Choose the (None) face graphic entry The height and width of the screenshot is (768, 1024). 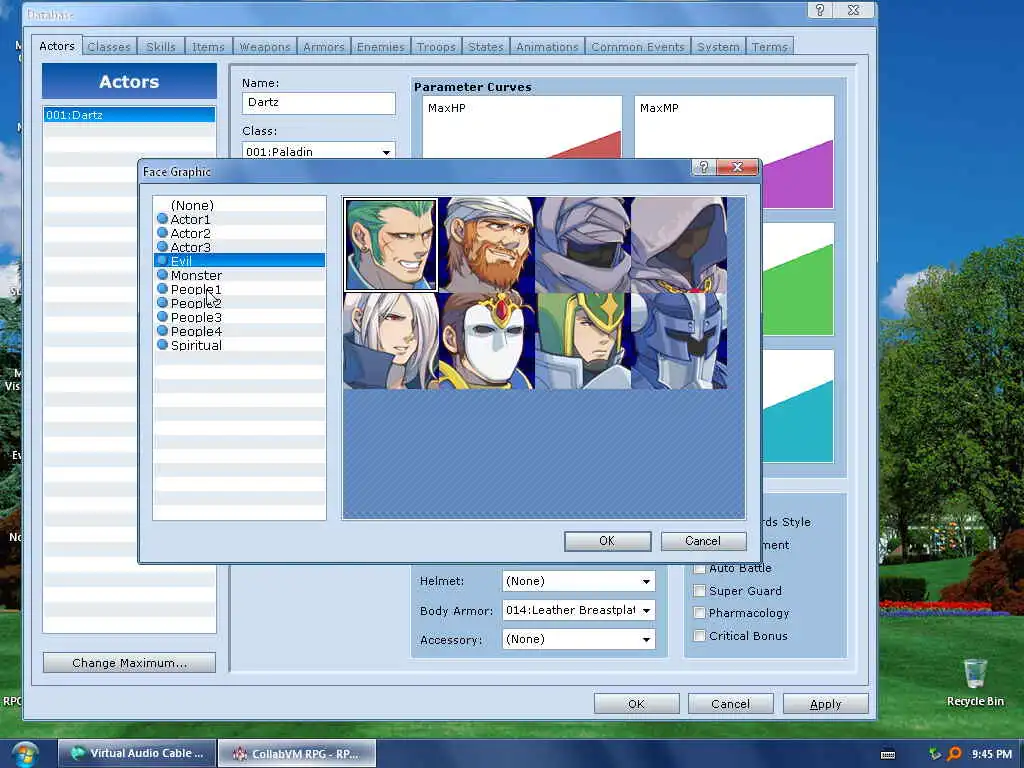coord(239,205)
